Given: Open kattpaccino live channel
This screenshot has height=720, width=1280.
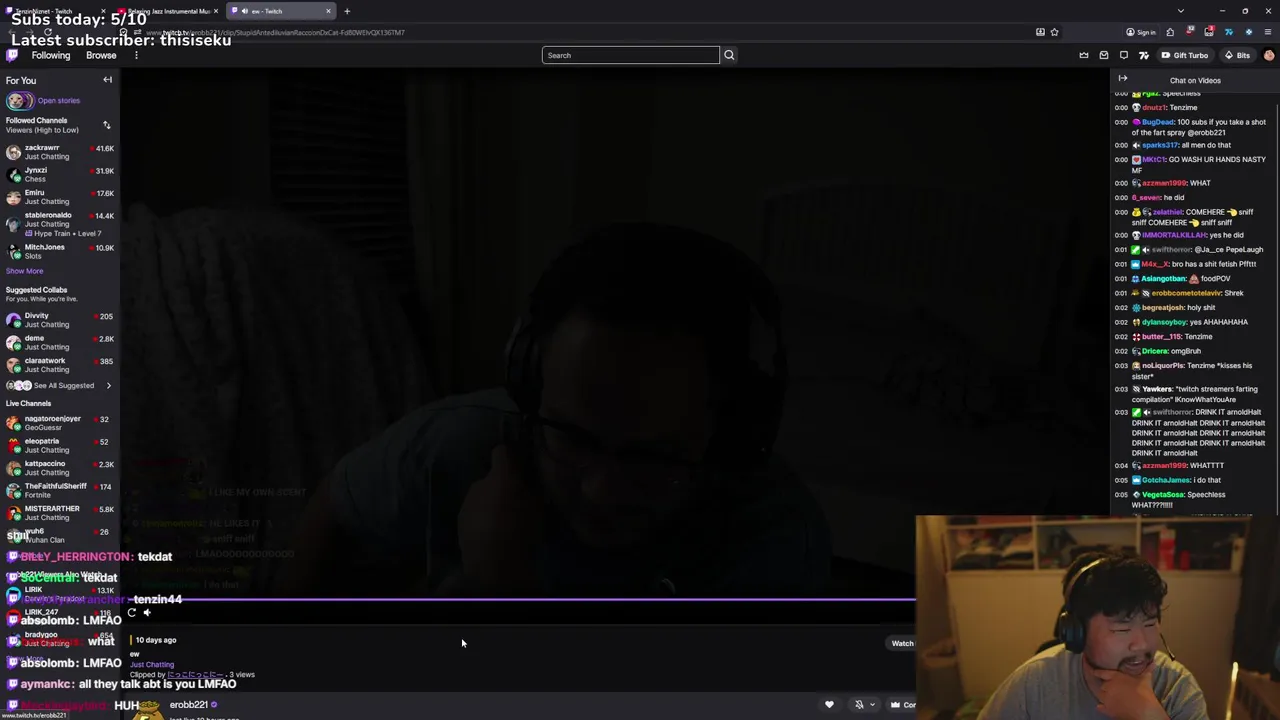Looking at the screenshot, I should (x=60, y=468).
